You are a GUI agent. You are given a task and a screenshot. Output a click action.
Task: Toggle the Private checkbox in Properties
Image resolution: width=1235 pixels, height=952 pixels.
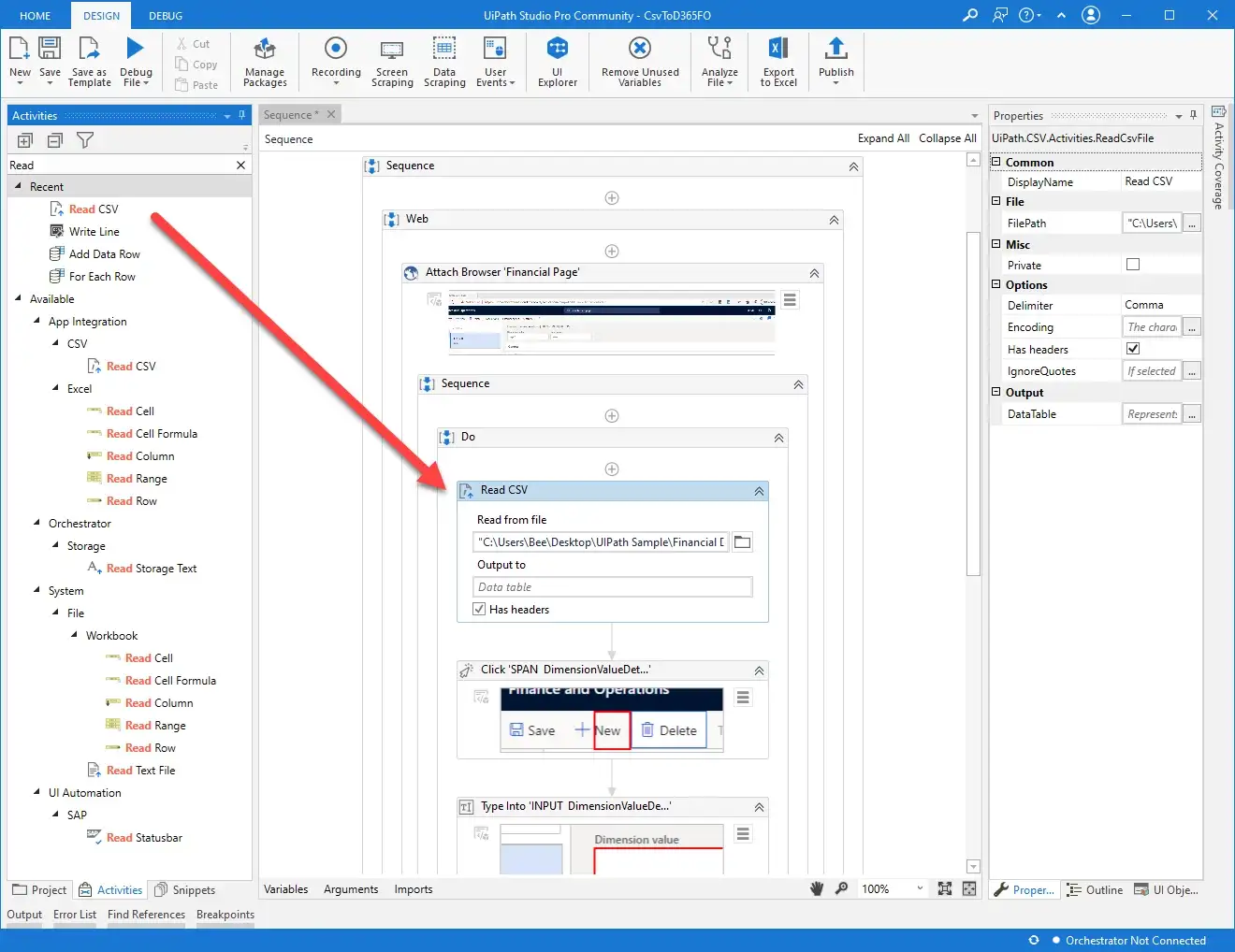(1133, 265)
